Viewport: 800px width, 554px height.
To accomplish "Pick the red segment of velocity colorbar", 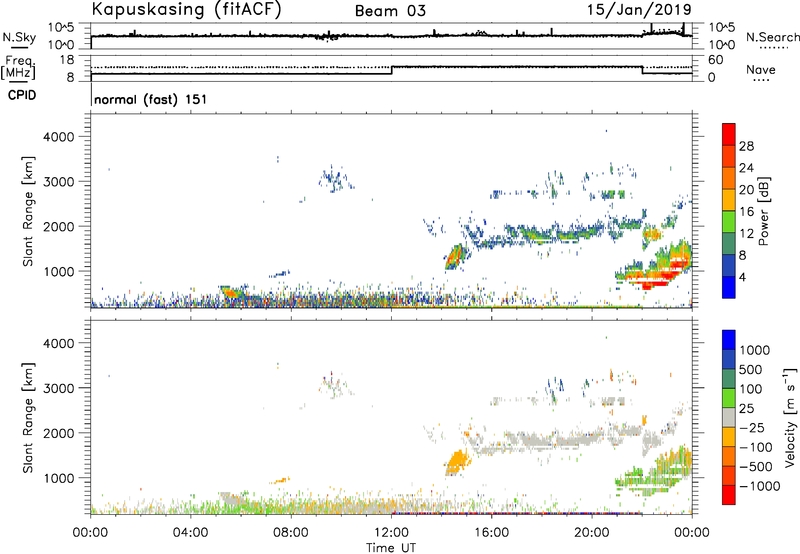I will (x=729, y=495).
